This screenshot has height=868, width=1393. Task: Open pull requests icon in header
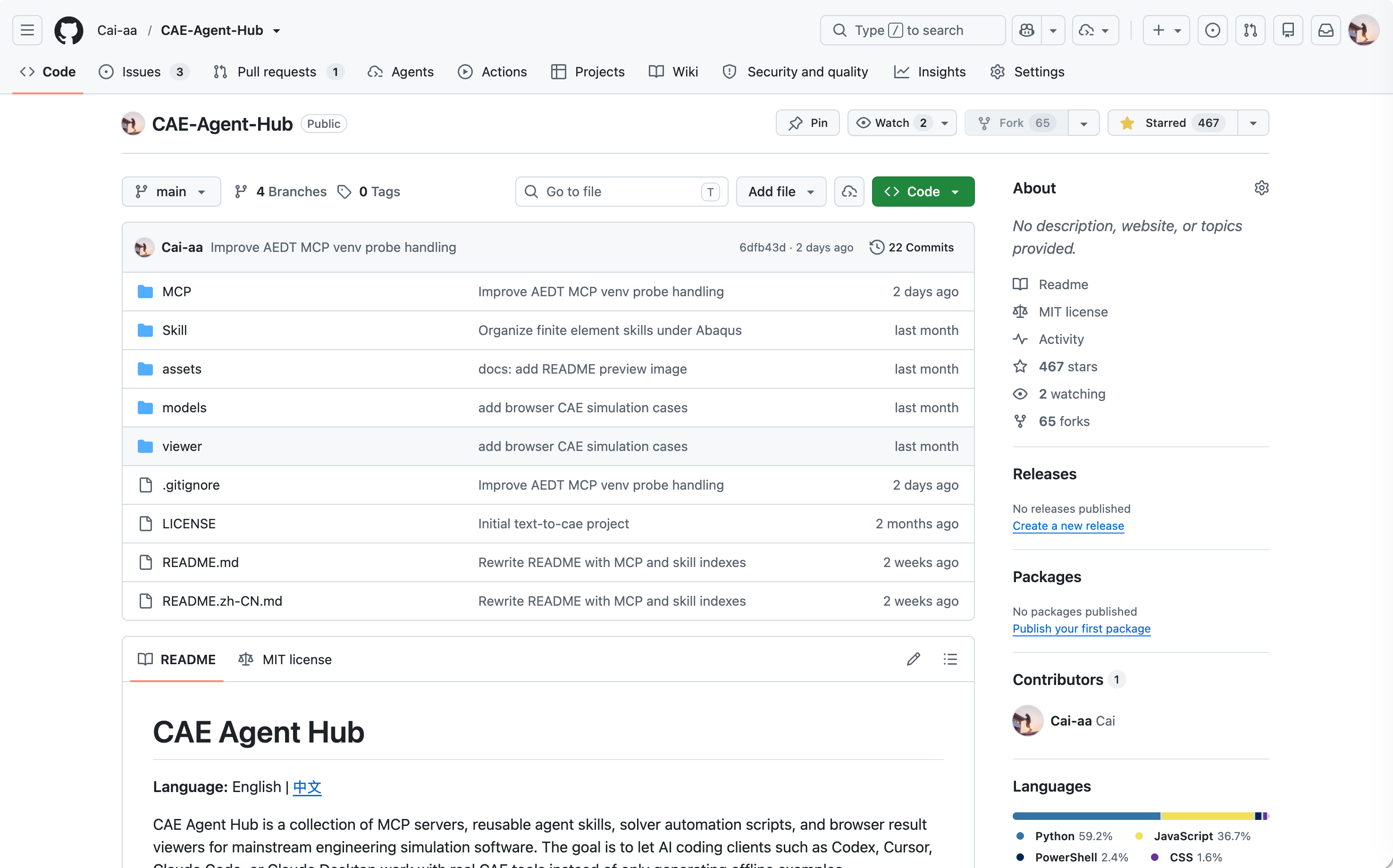1250,30
